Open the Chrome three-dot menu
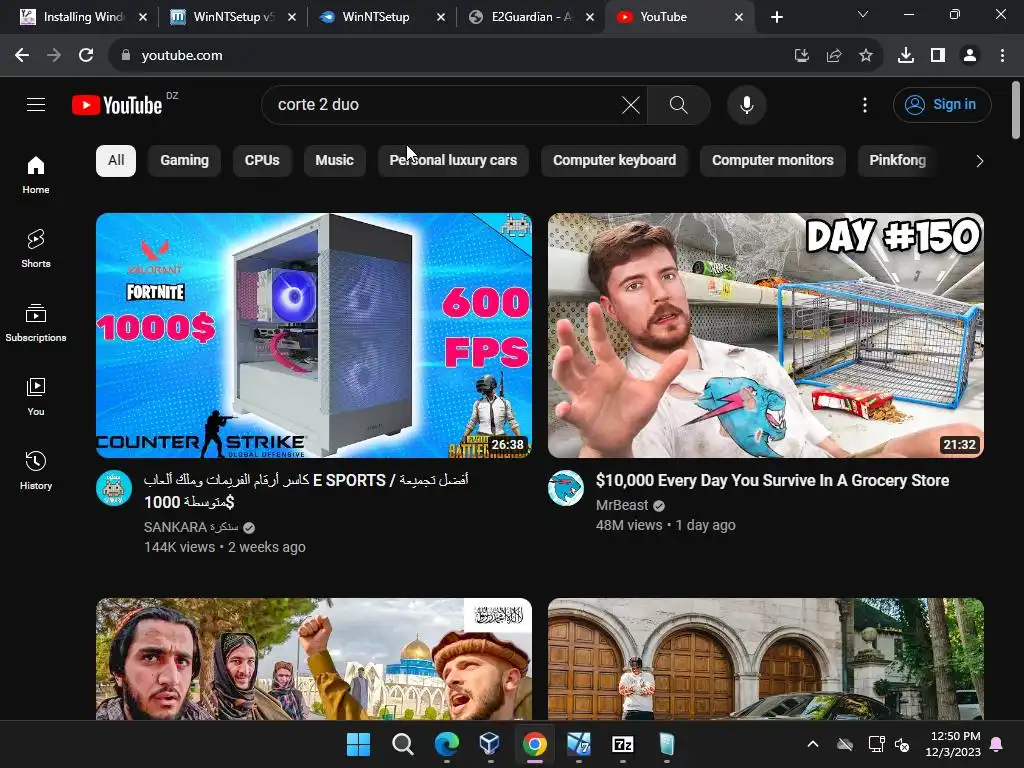 click(1002, 56)
